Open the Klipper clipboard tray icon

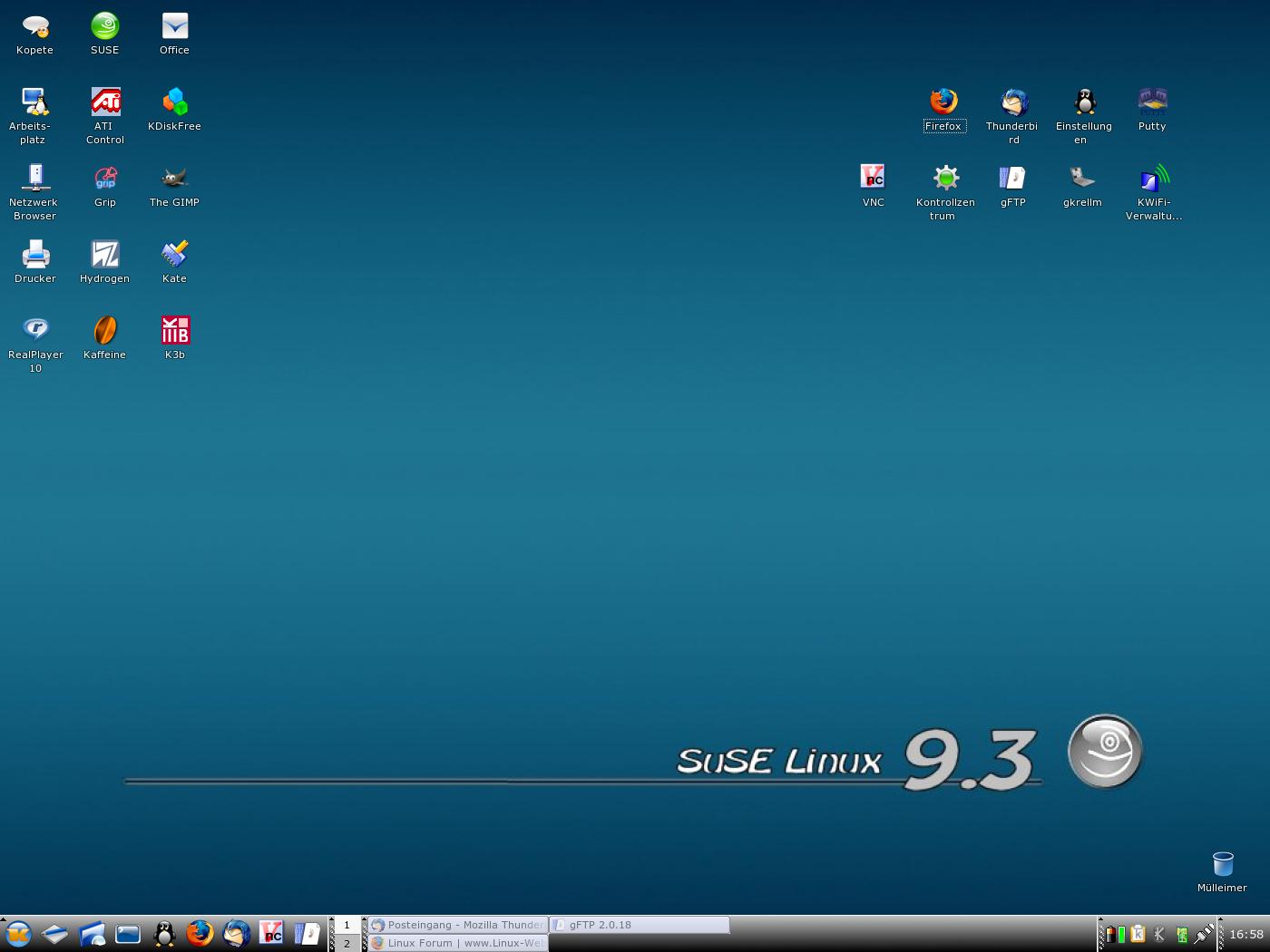pyautogui.click(x=1138, y=934)
